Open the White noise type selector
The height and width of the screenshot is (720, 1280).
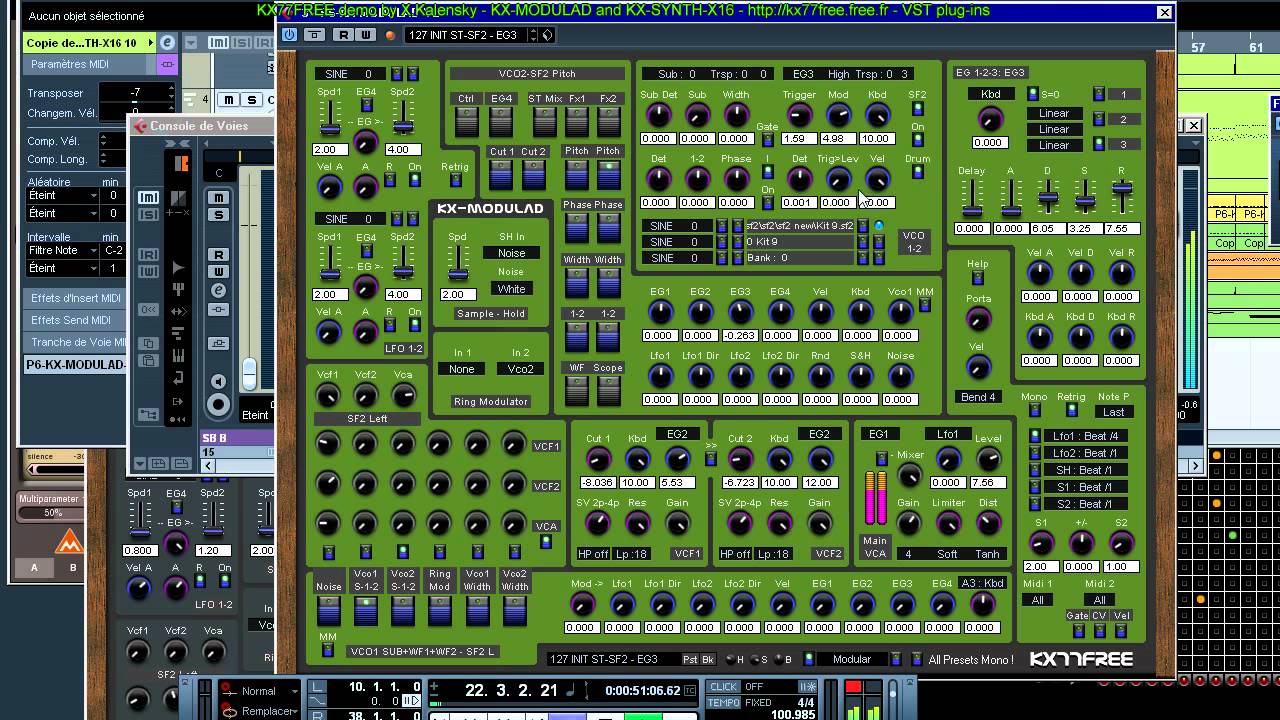511,289
